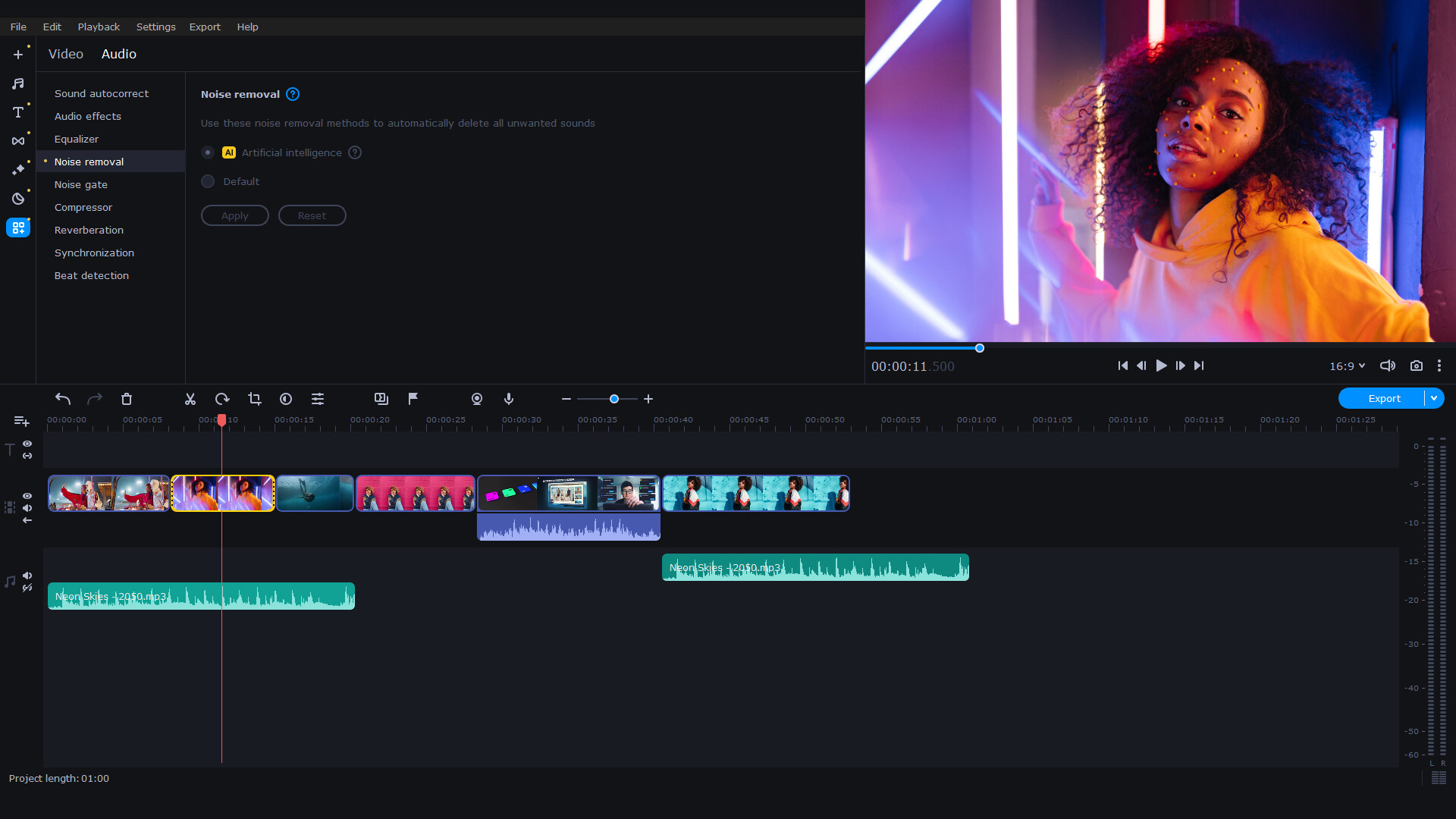Screen dimensions: 1456x819
Task: Toggle the Audio tab panel
Action: (118, 54)
